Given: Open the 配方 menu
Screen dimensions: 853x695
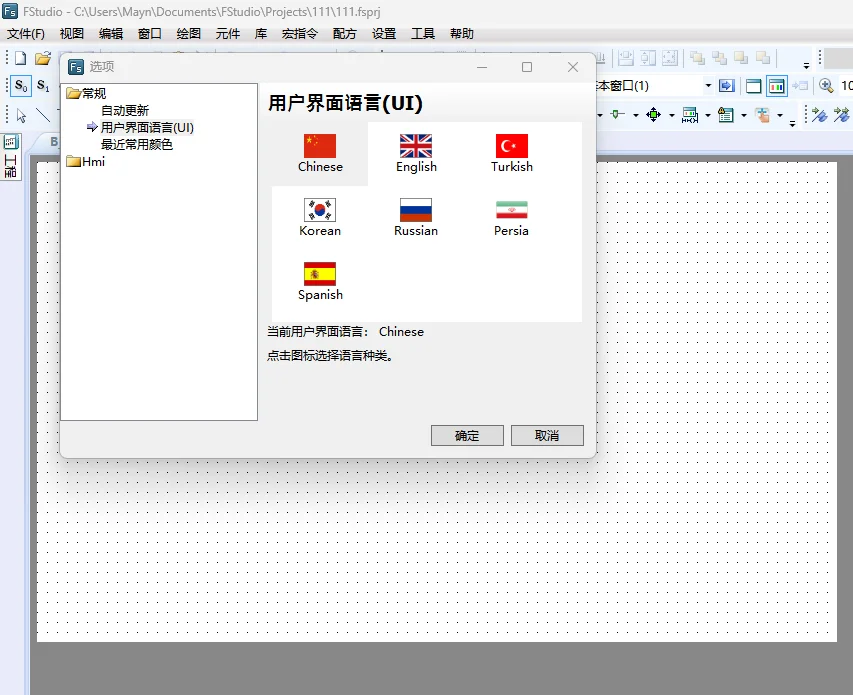Looking at the screenshot, I should point(345,34).
